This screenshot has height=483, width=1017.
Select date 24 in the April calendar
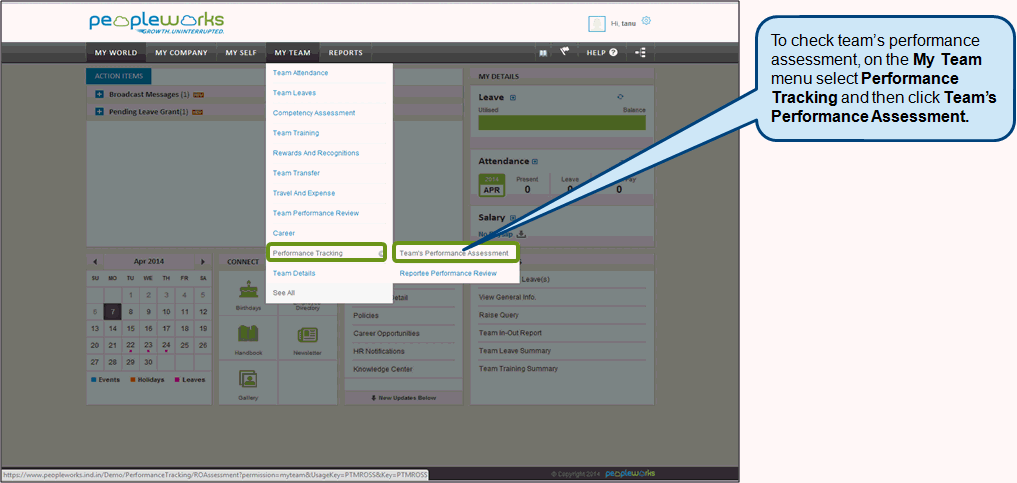[167, 346]
